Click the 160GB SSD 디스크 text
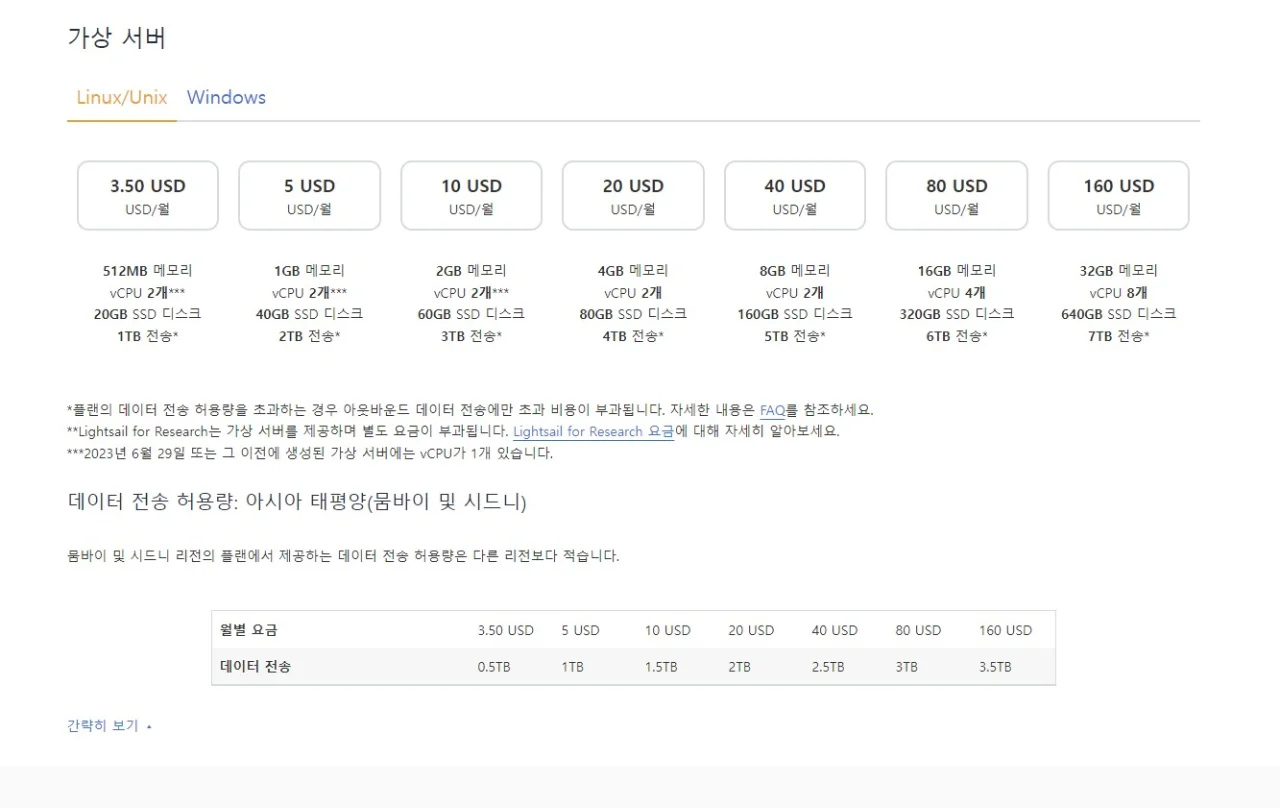The width and height of the screenshot is (1280, 808). (x=795, y=314)
